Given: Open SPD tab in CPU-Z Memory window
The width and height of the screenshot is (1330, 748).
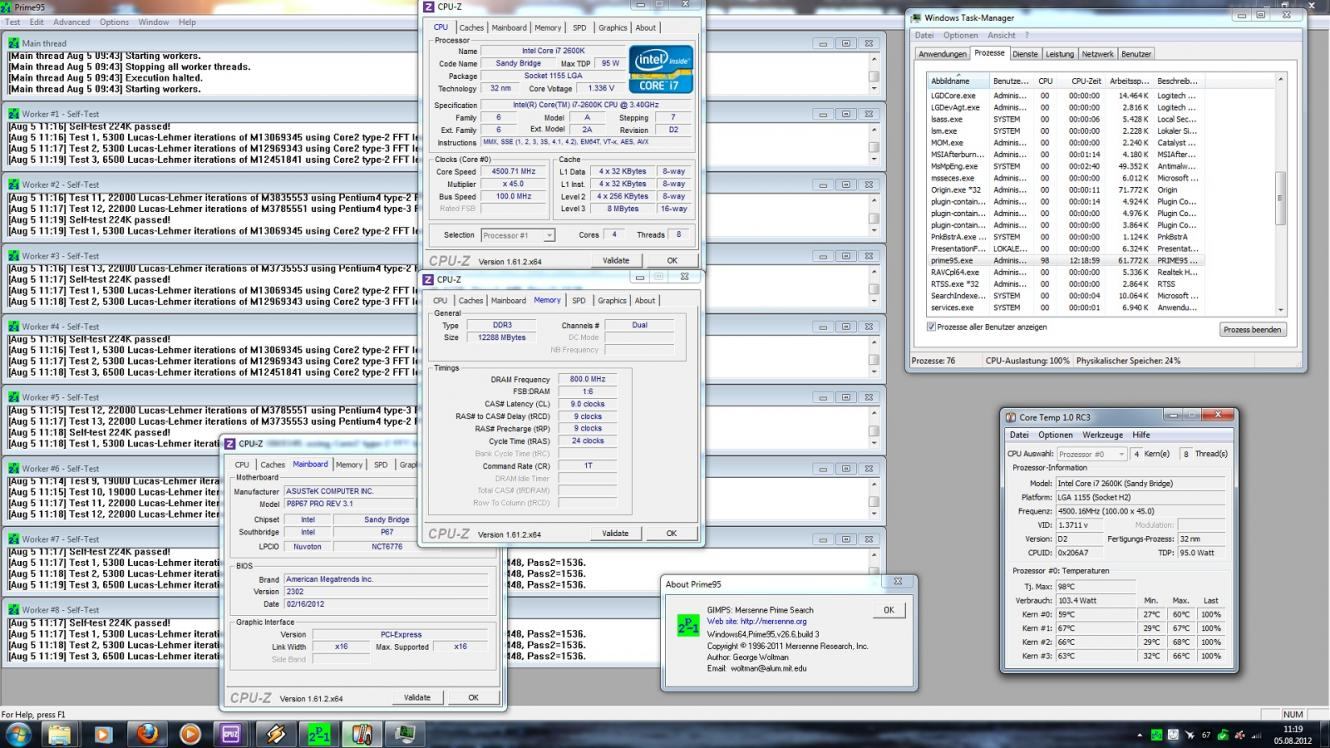Looking at the screenshot, I should click(x=578, y=300).
